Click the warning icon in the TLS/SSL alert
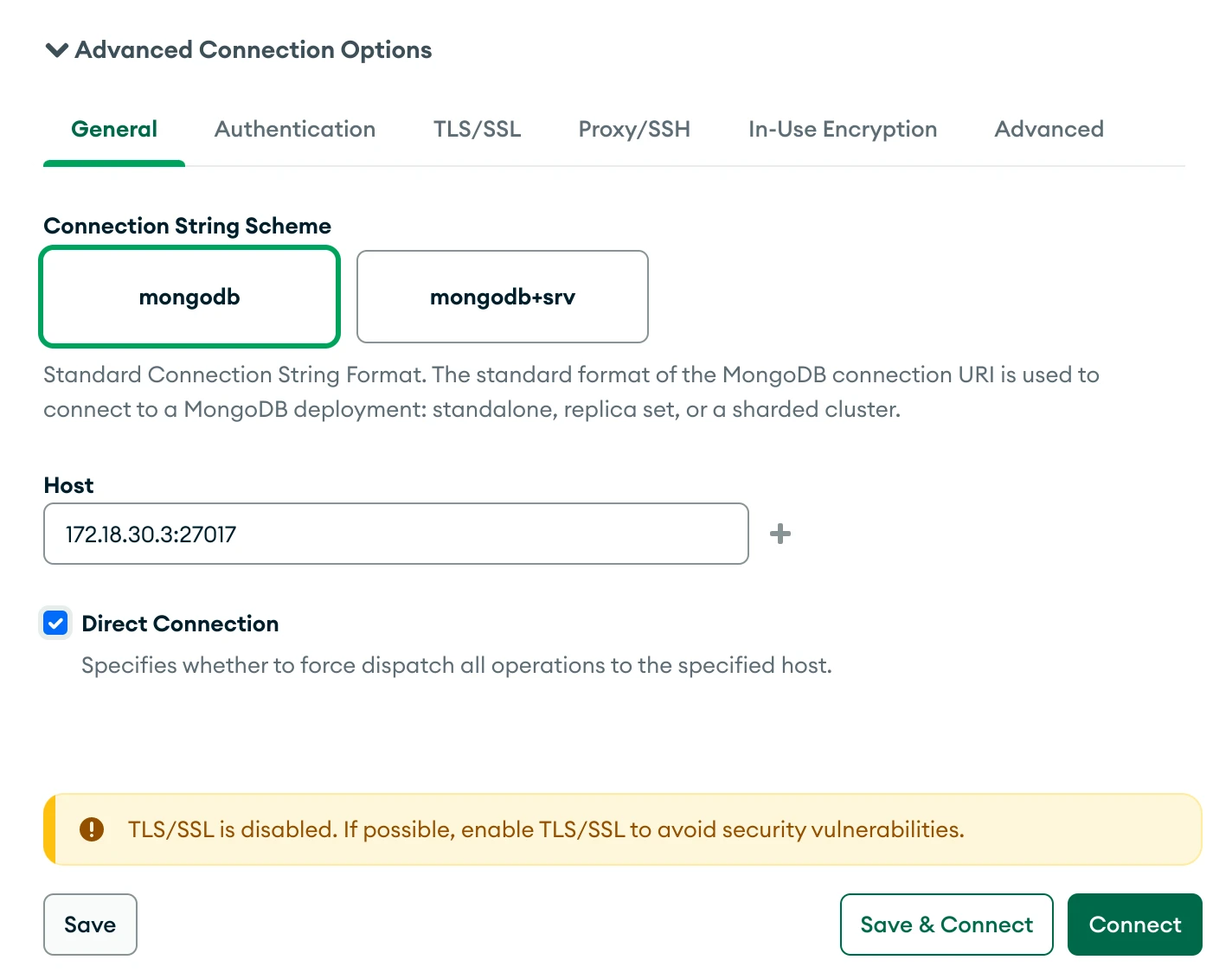 click(93, 829)
